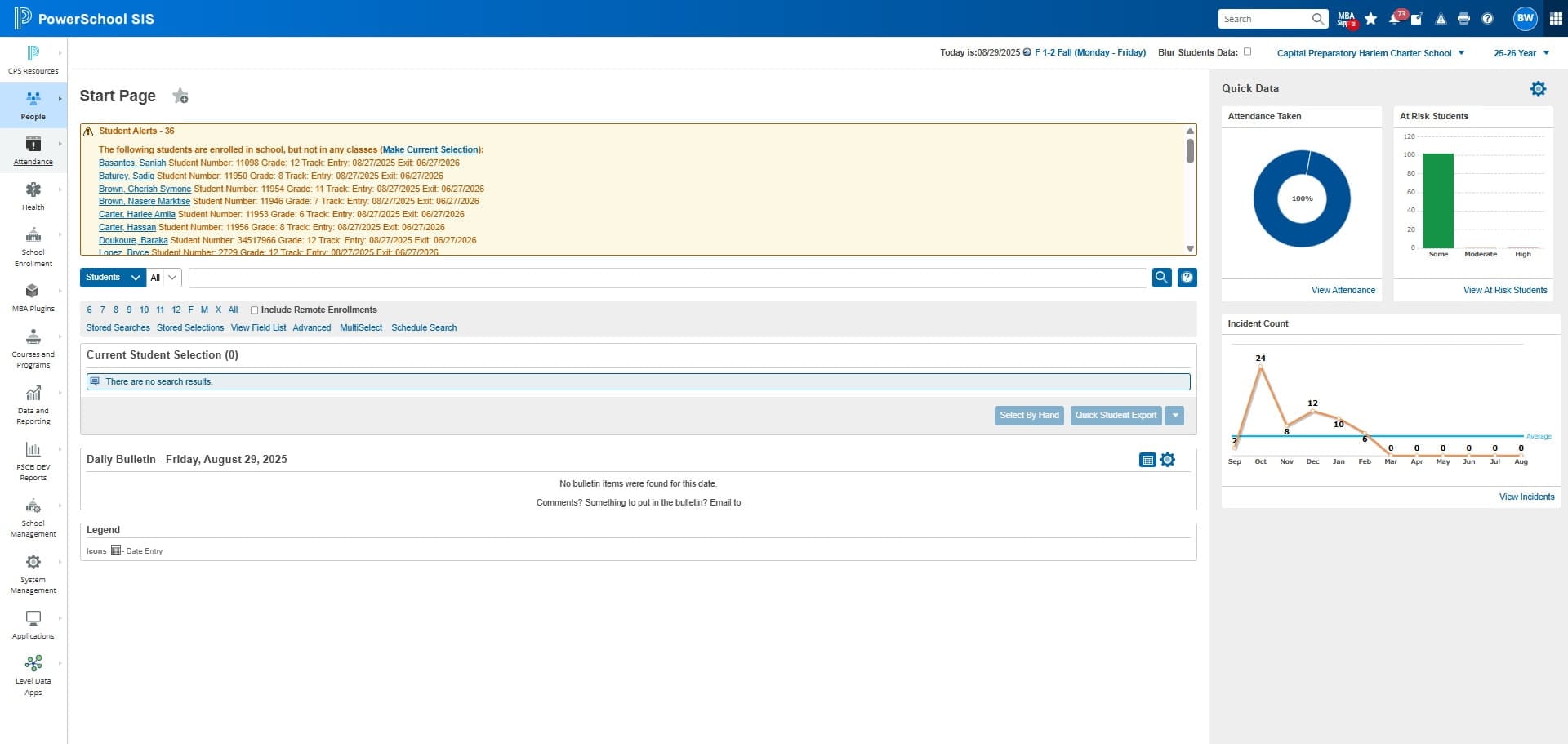Open Applications in sidebar

[33, 625]
